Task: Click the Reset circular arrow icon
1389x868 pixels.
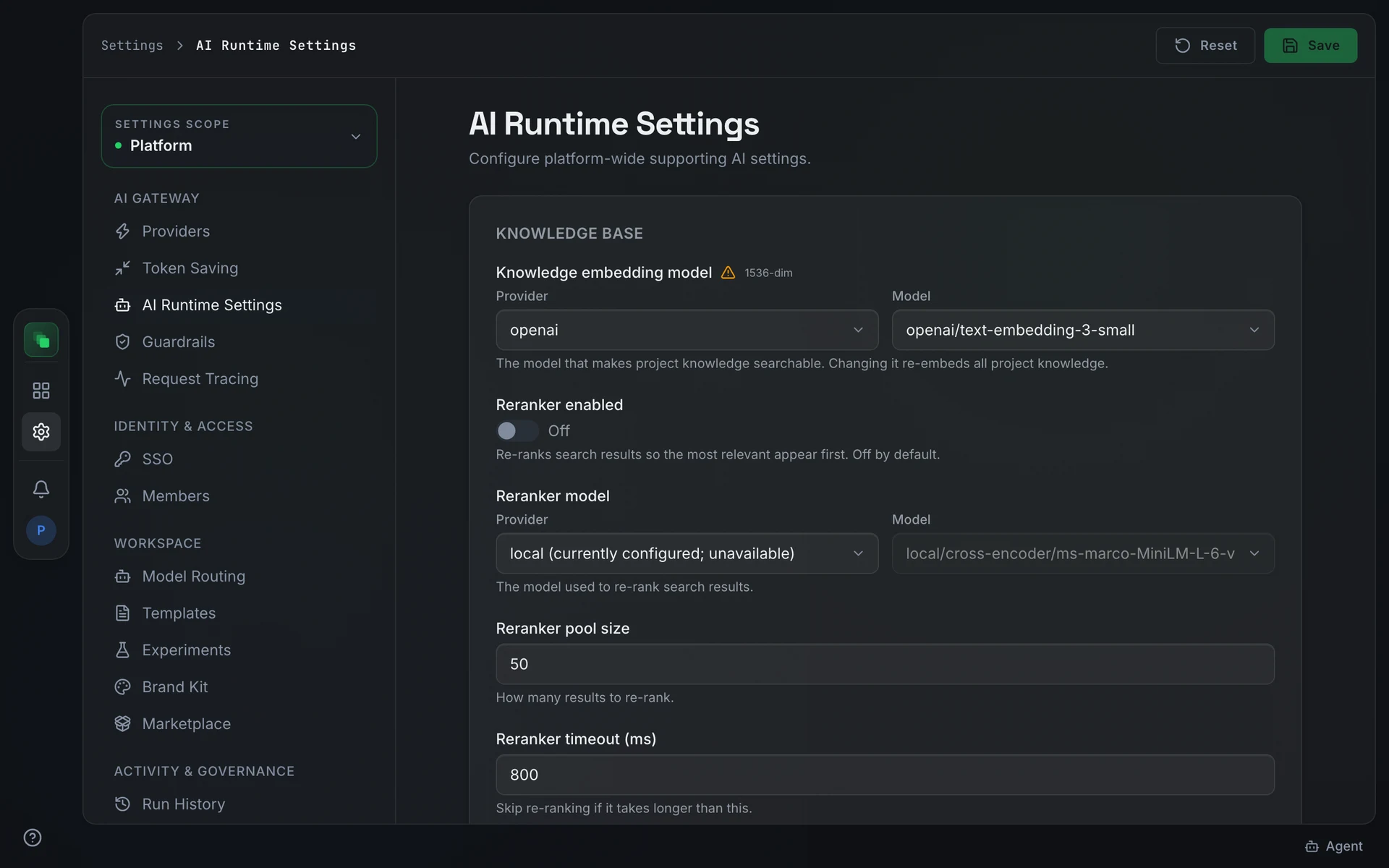Action: pos(1183,46)
